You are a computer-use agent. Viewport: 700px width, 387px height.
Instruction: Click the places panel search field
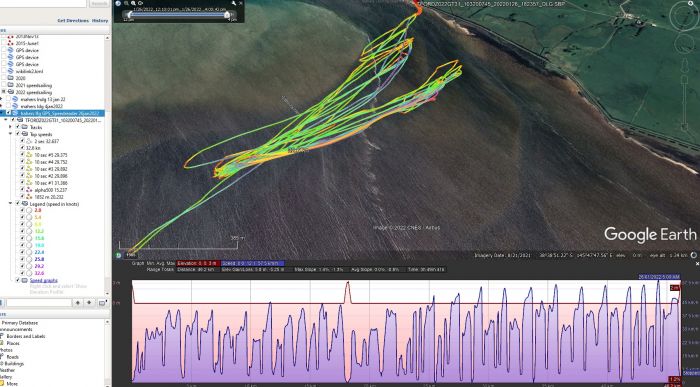coord(39,303)
